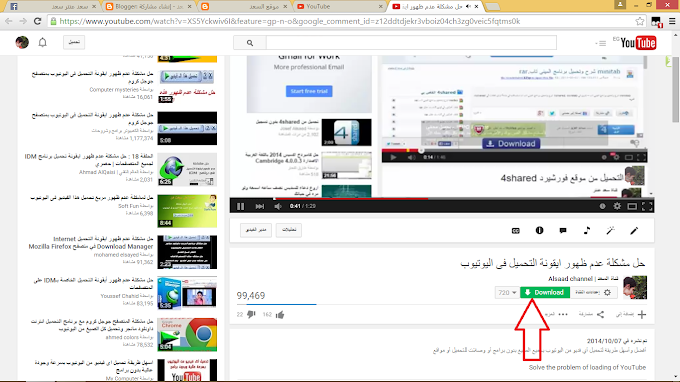Screen dimensions: 680x382
Task: Open the annotations speech bubble icon
Action: point(563,231)
